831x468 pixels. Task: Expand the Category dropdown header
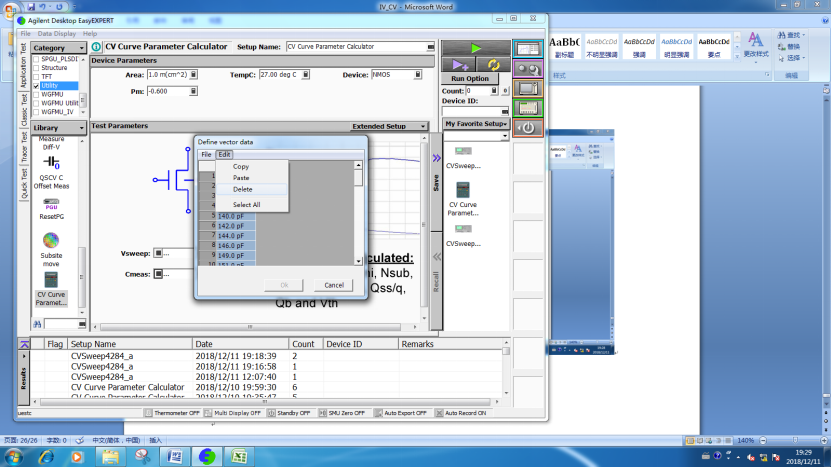tap(58, 48)
